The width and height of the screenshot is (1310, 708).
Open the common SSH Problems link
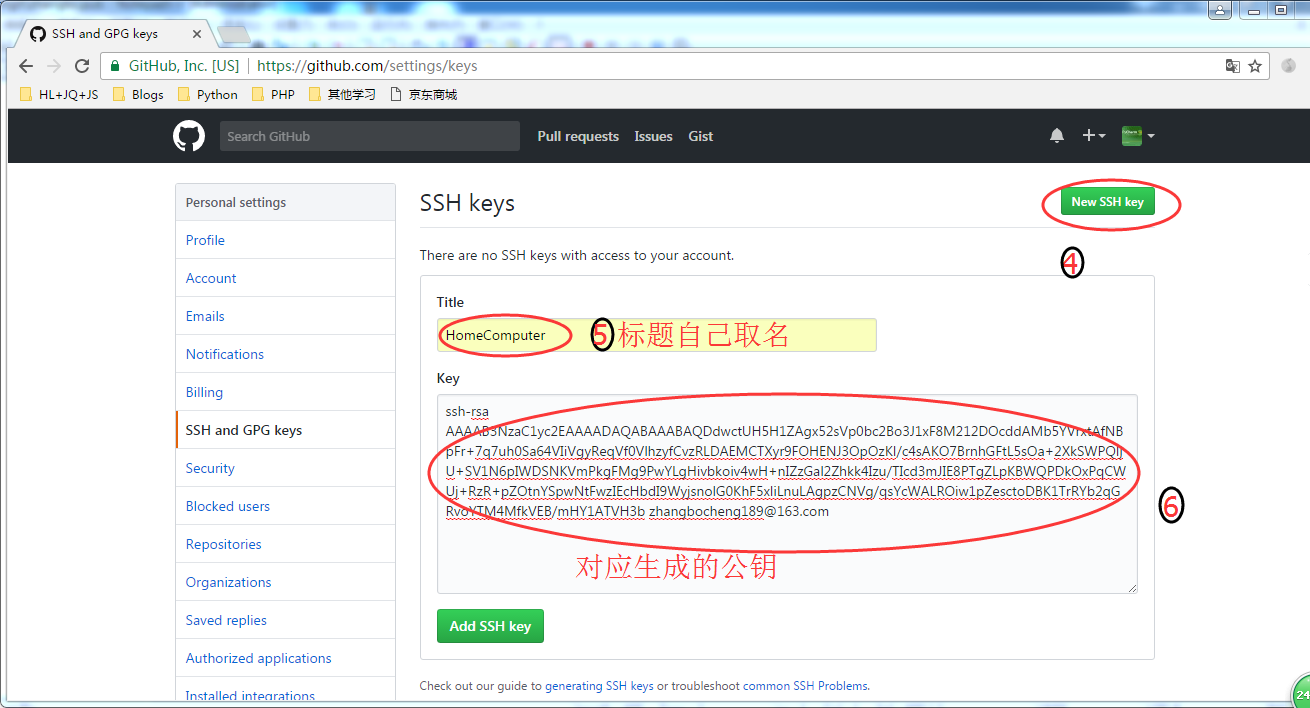pyautogui.click(x=806, y=686)
